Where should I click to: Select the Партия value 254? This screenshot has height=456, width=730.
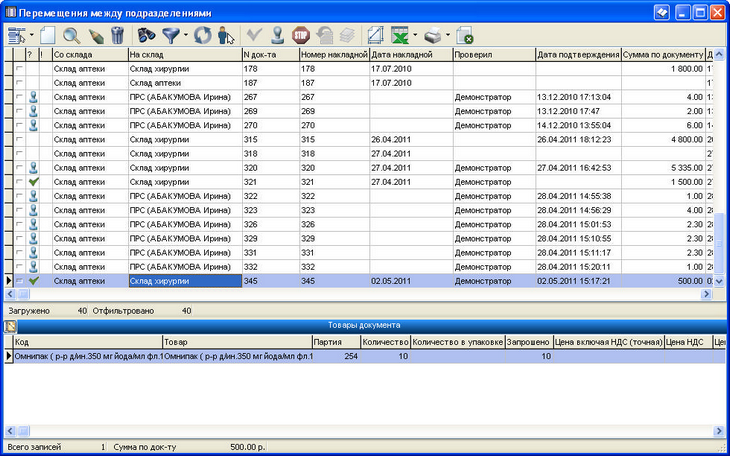click(337, 356)
